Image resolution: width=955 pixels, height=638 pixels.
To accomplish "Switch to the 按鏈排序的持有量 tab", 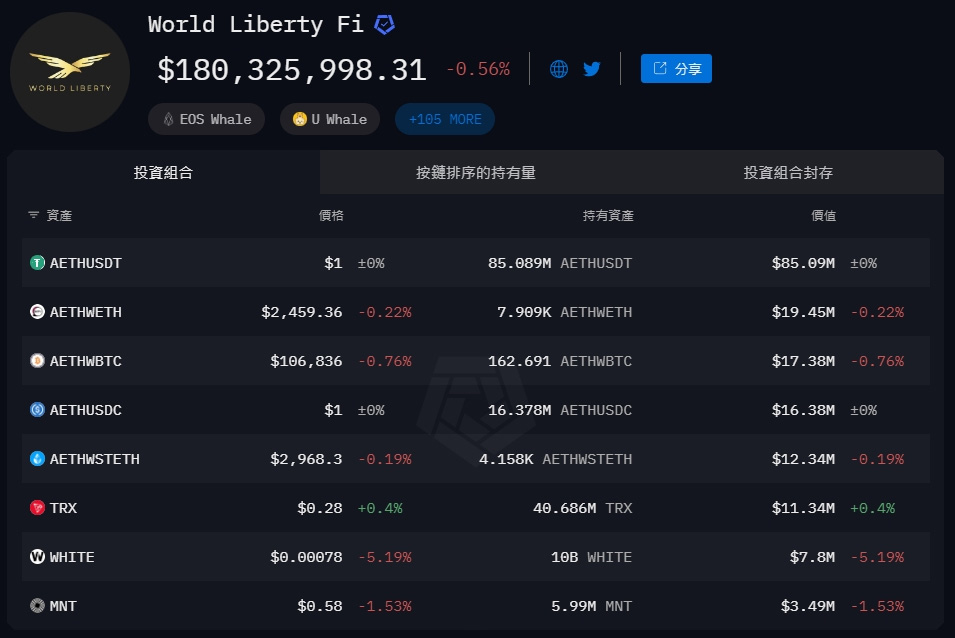I will pyautogui.click(x=476, y=172).
